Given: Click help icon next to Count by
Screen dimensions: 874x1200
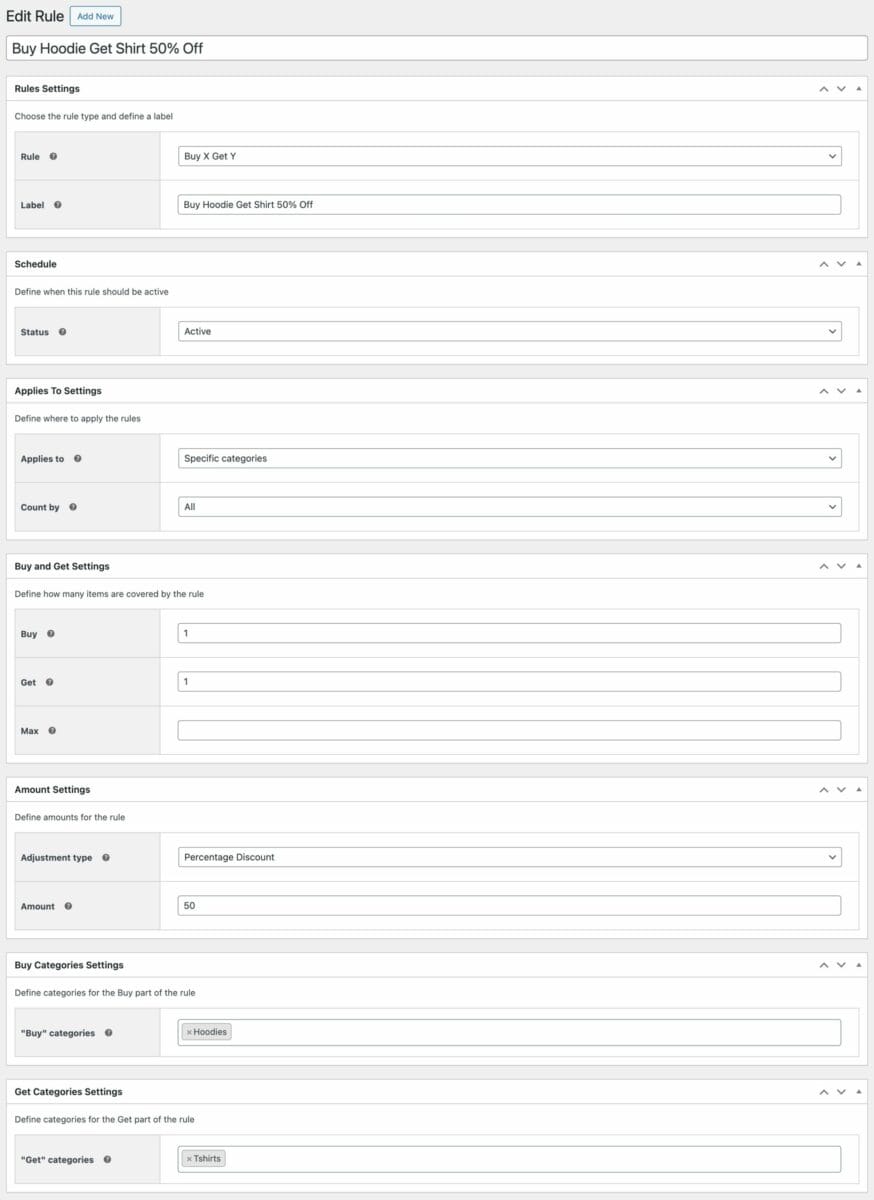Looking at the screenshot, I should click(x=73, y=507).
